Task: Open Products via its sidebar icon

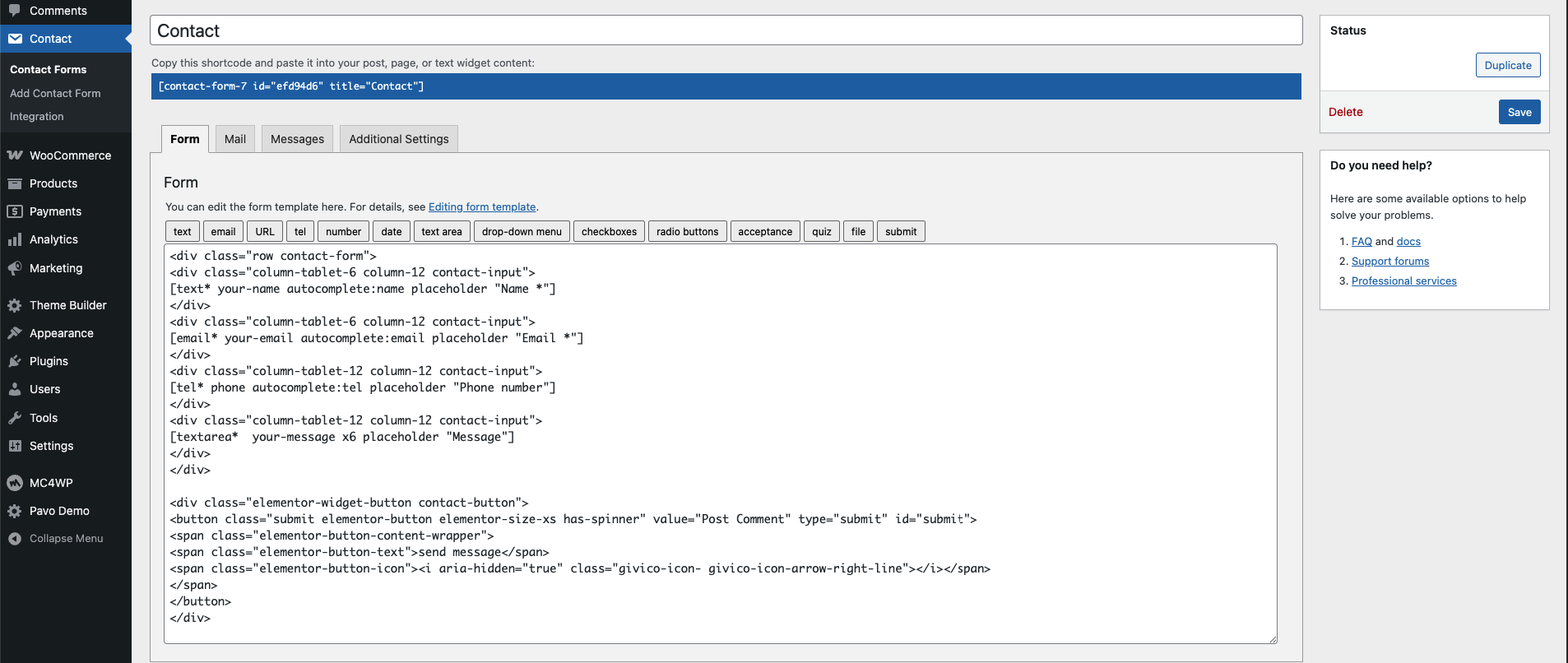Action: [15, 183]
